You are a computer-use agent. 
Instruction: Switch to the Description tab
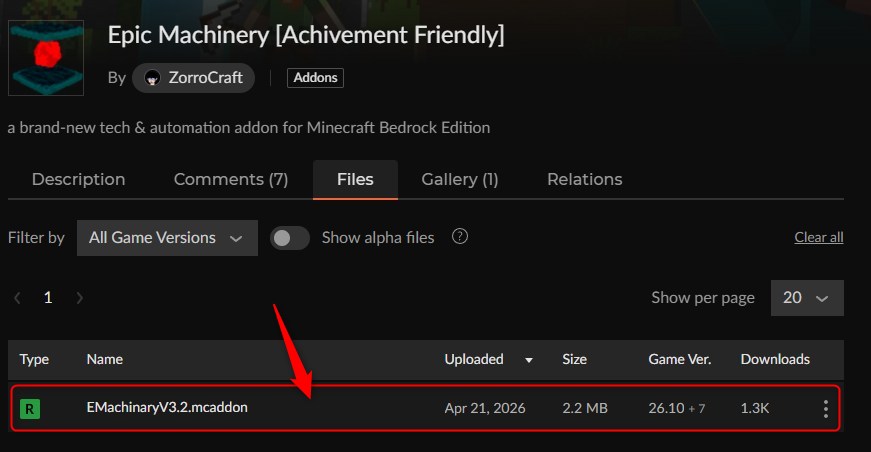78,180
